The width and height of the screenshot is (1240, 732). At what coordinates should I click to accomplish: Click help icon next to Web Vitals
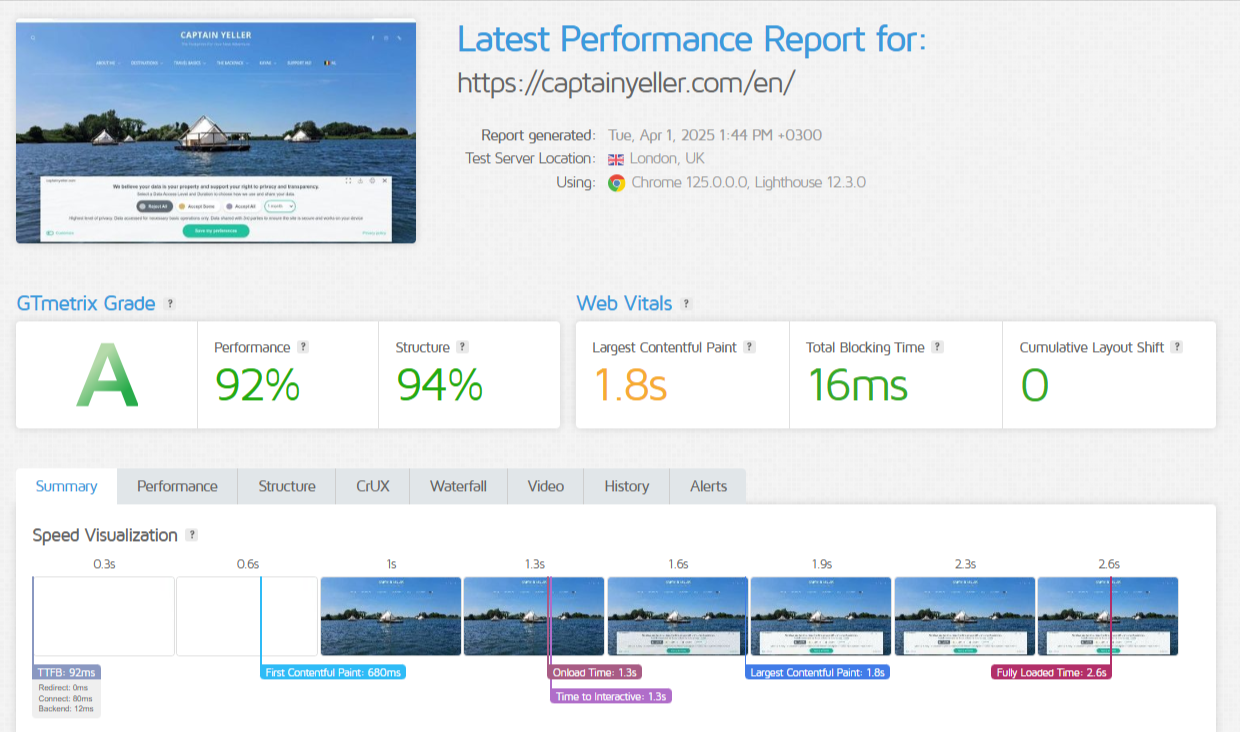687,304
